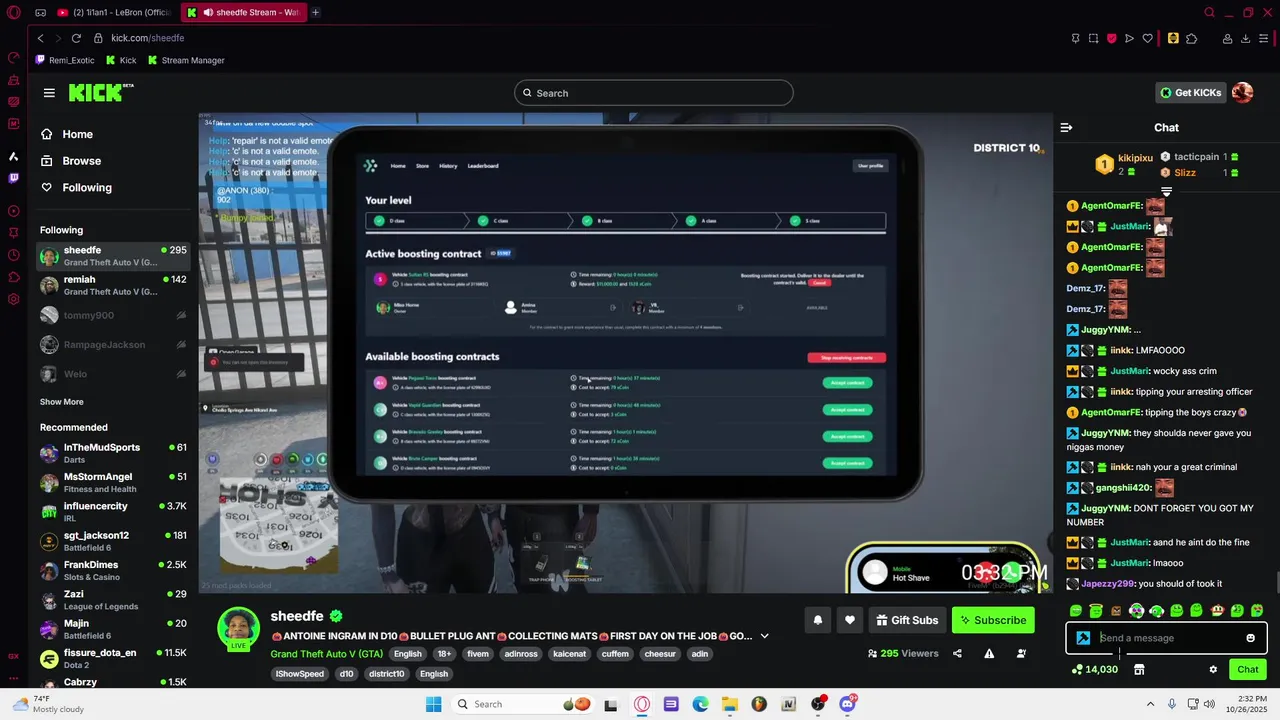The image size is (1280, 720).
Task: Open File Explorer from the taskbar
Action: pyautogui.click(x=729, y=704)
